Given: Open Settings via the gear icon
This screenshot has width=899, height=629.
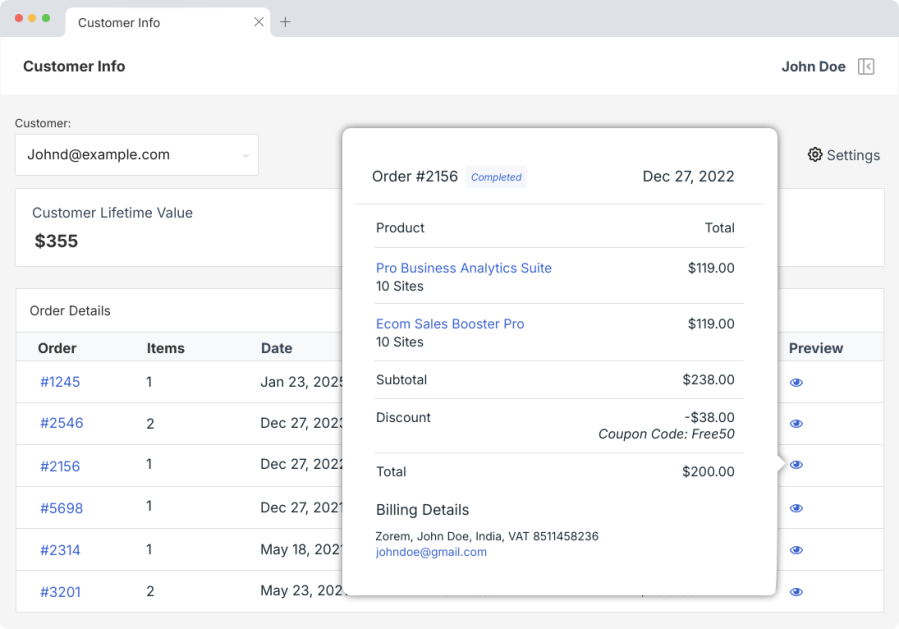Looking at the screenshot, I should click(x=815, y=155).
